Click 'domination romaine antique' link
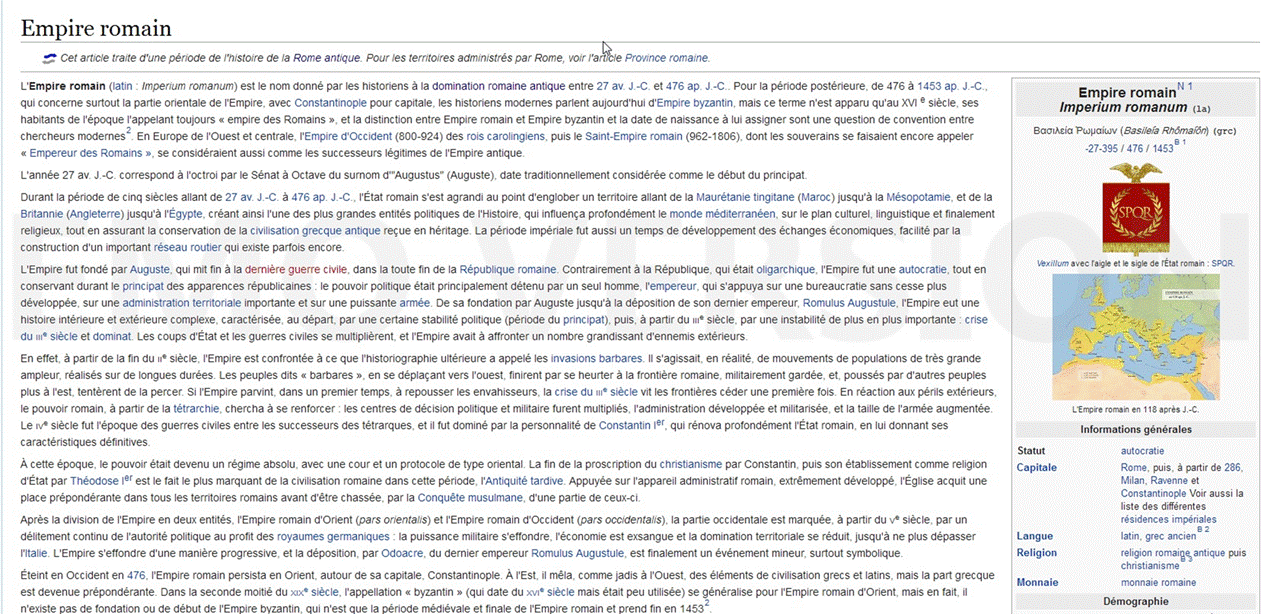The width and height of the screenshot is (1261, 614). 498,86
